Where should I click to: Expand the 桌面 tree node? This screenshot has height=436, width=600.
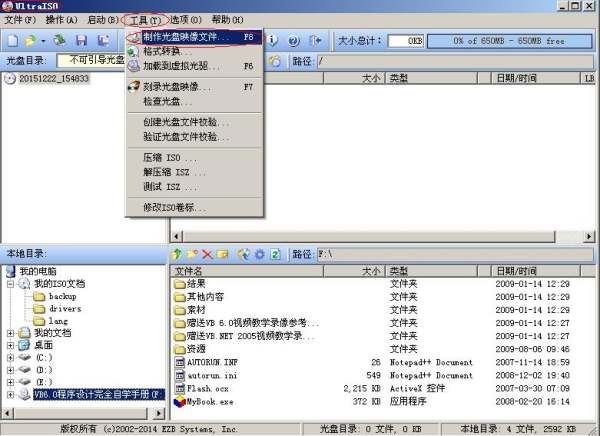pos(10,345)
